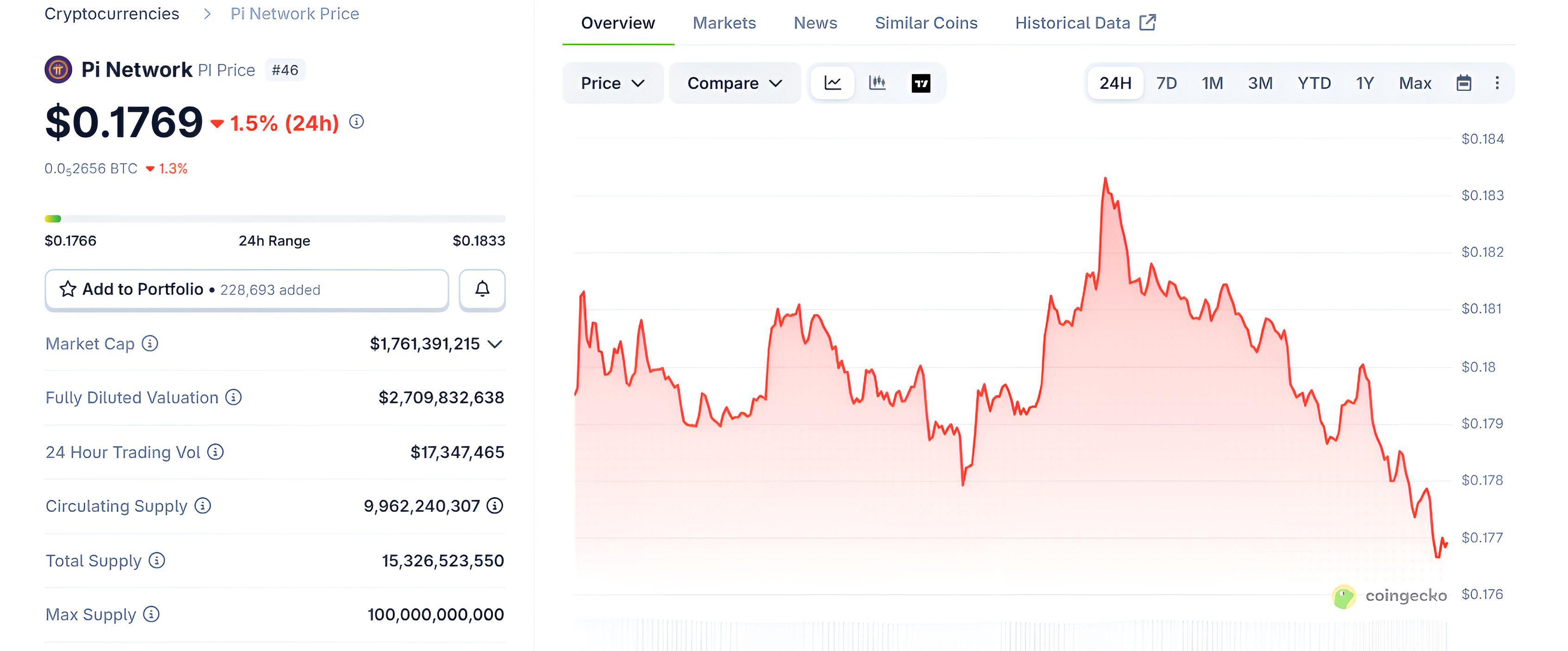Switch to the 1Y time range

click(1365, 83)
